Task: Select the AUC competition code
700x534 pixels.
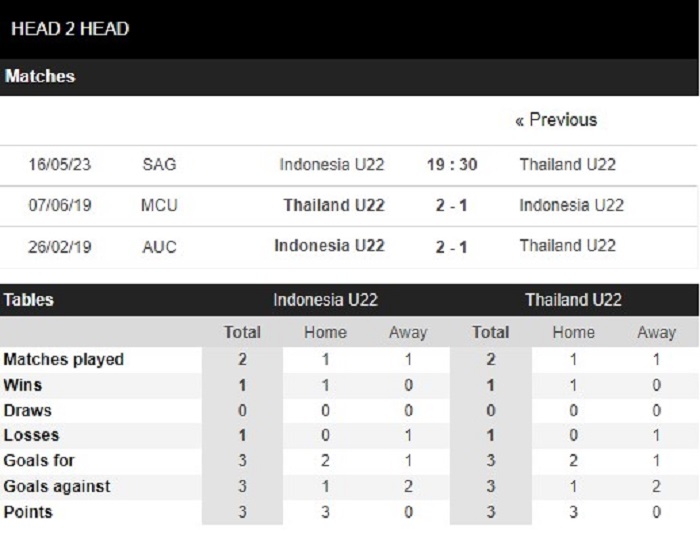Action: [159, 247]
